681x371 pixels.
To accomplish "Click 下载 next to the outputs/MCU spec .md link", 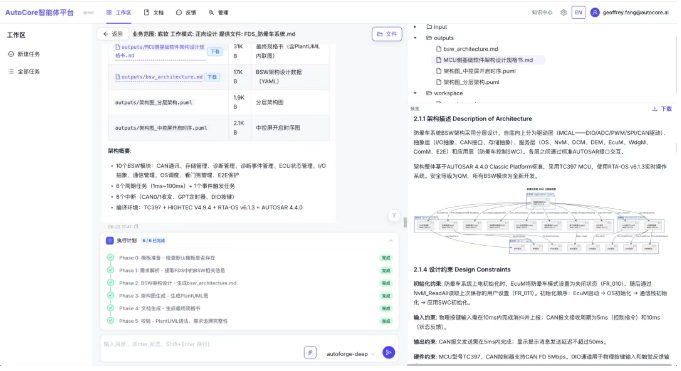I will pyautogui.click(x=215, y=52).
